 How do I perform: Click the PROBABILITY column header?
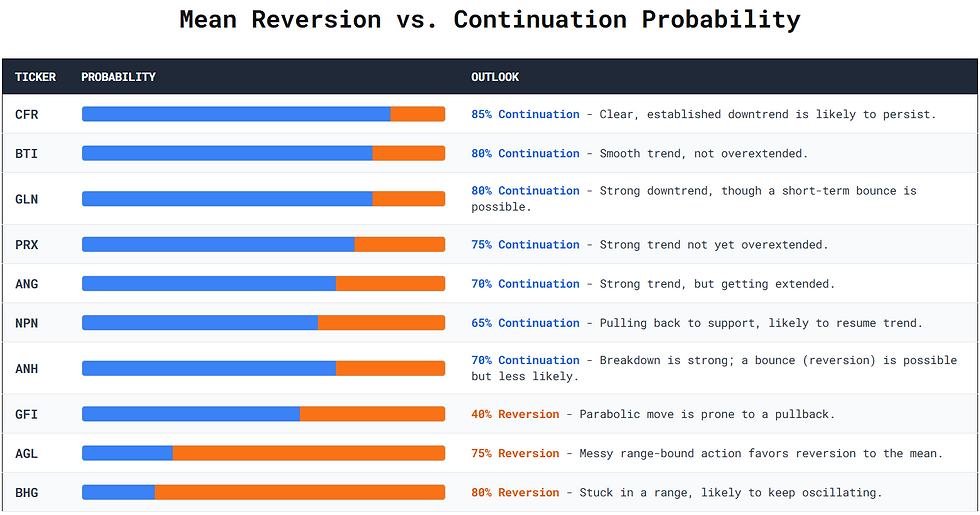click(118, 77)
